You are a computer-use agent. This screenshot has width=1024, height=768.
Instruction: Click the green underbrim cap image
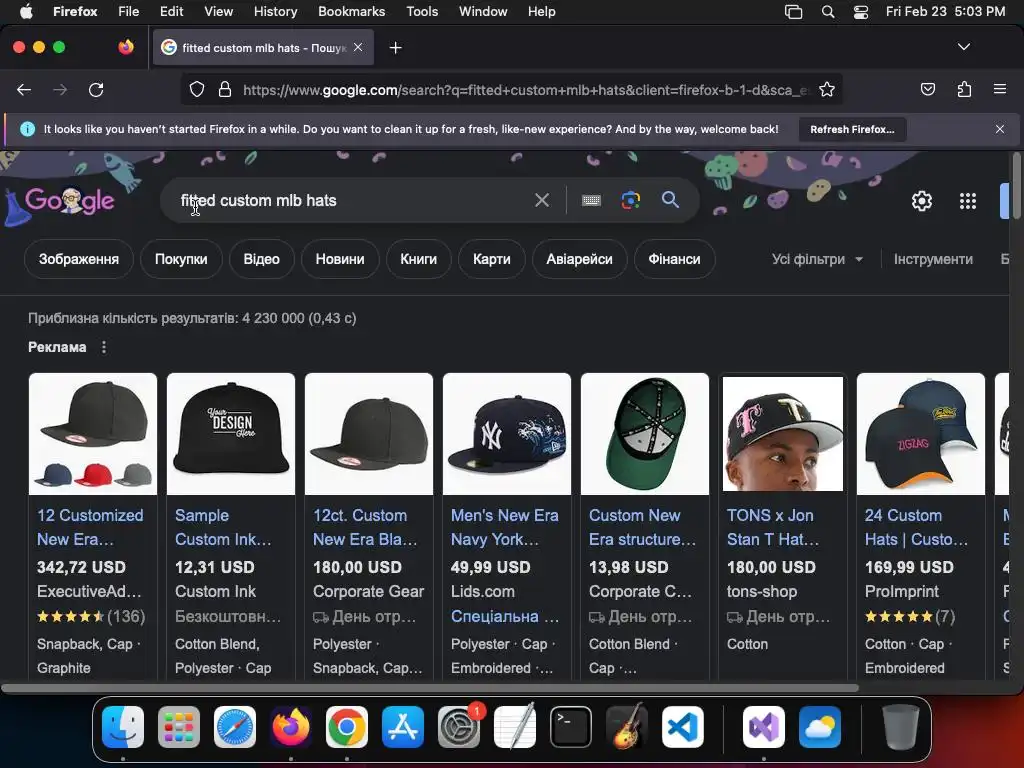[x=645, y=434]
